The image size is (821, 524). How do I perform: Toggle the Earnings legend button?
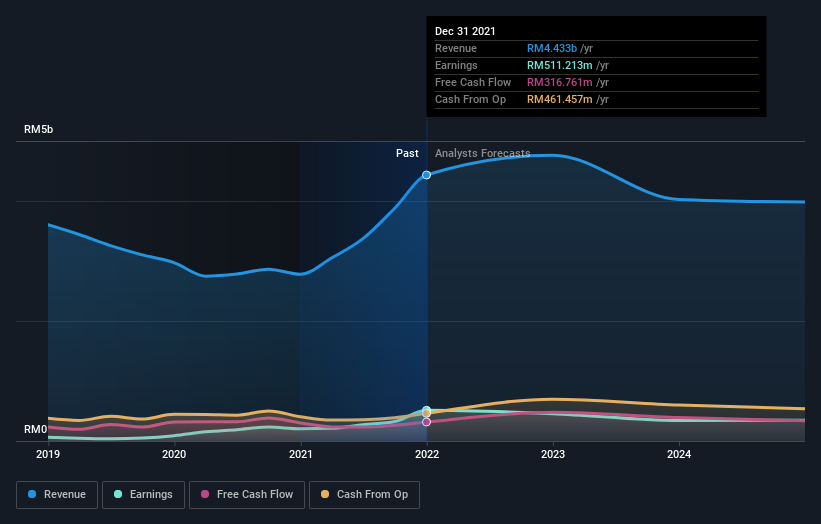point(143,495)
